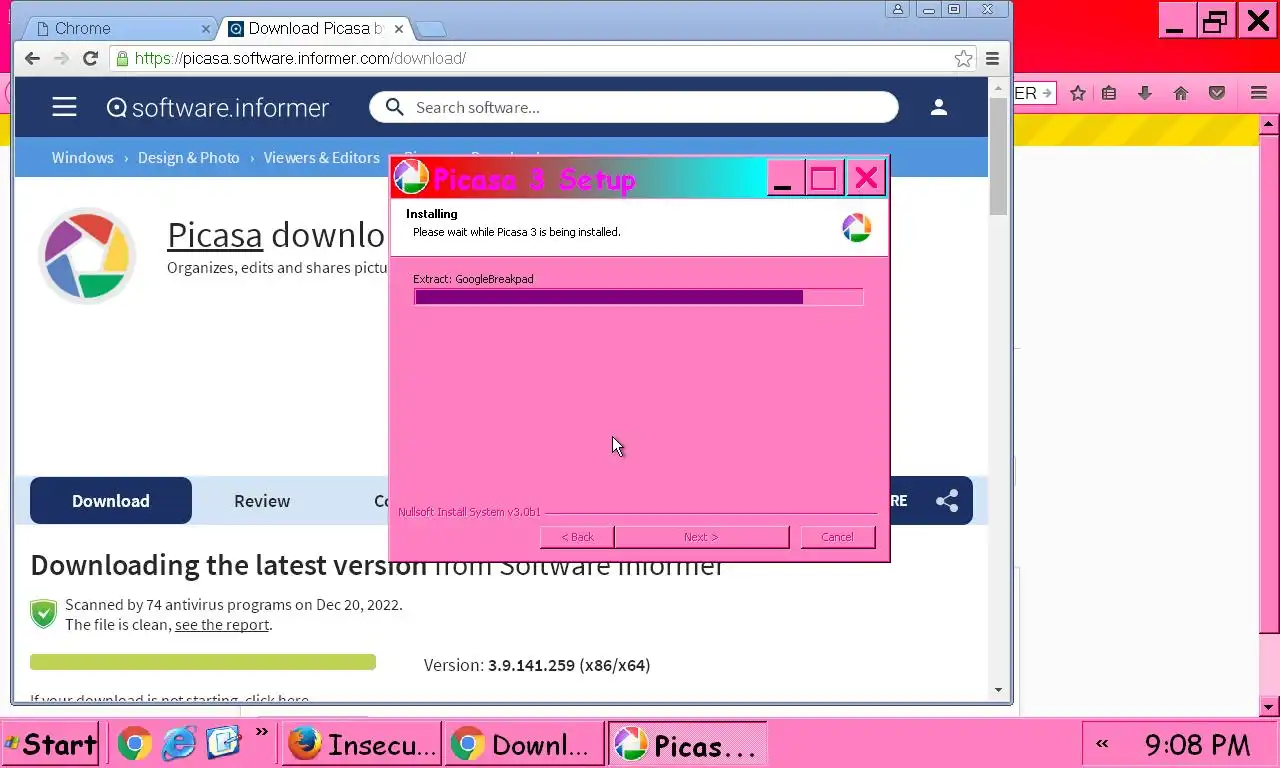Click third quick launch desktop icon

click(223, 743)
